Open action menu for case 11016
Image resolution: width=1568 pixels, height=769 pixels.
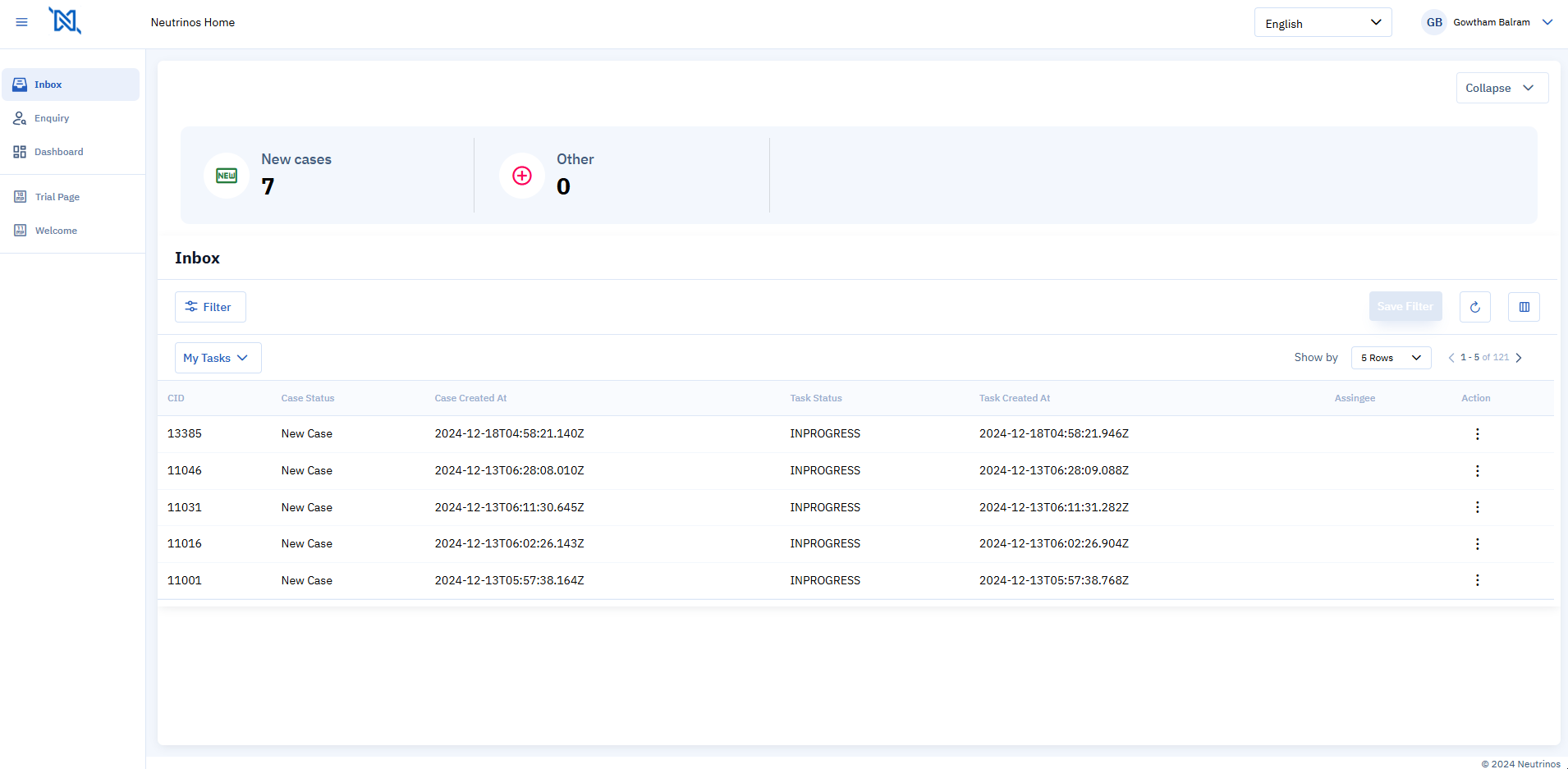pyautogui.click(x=1477, y=544)
